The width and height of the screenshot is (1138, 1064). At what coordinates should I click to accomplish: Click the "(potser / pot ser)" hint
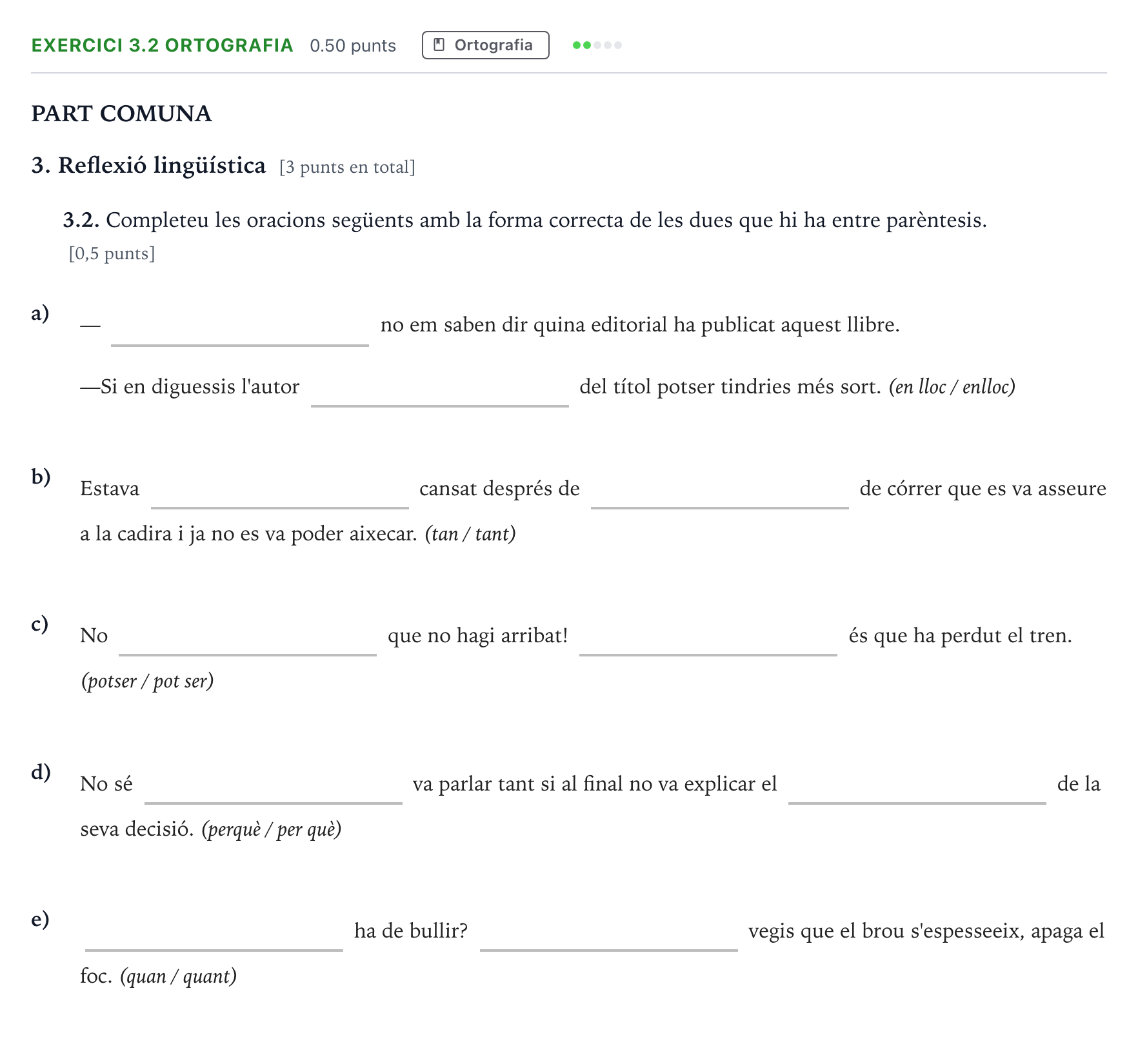pos(147,681)
